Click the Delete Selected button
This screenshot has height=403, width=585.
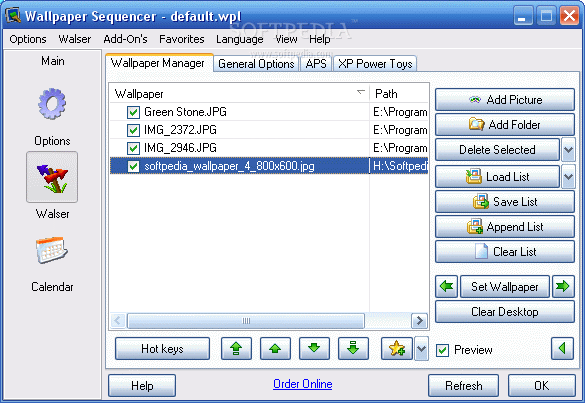(x=497, y=150)
